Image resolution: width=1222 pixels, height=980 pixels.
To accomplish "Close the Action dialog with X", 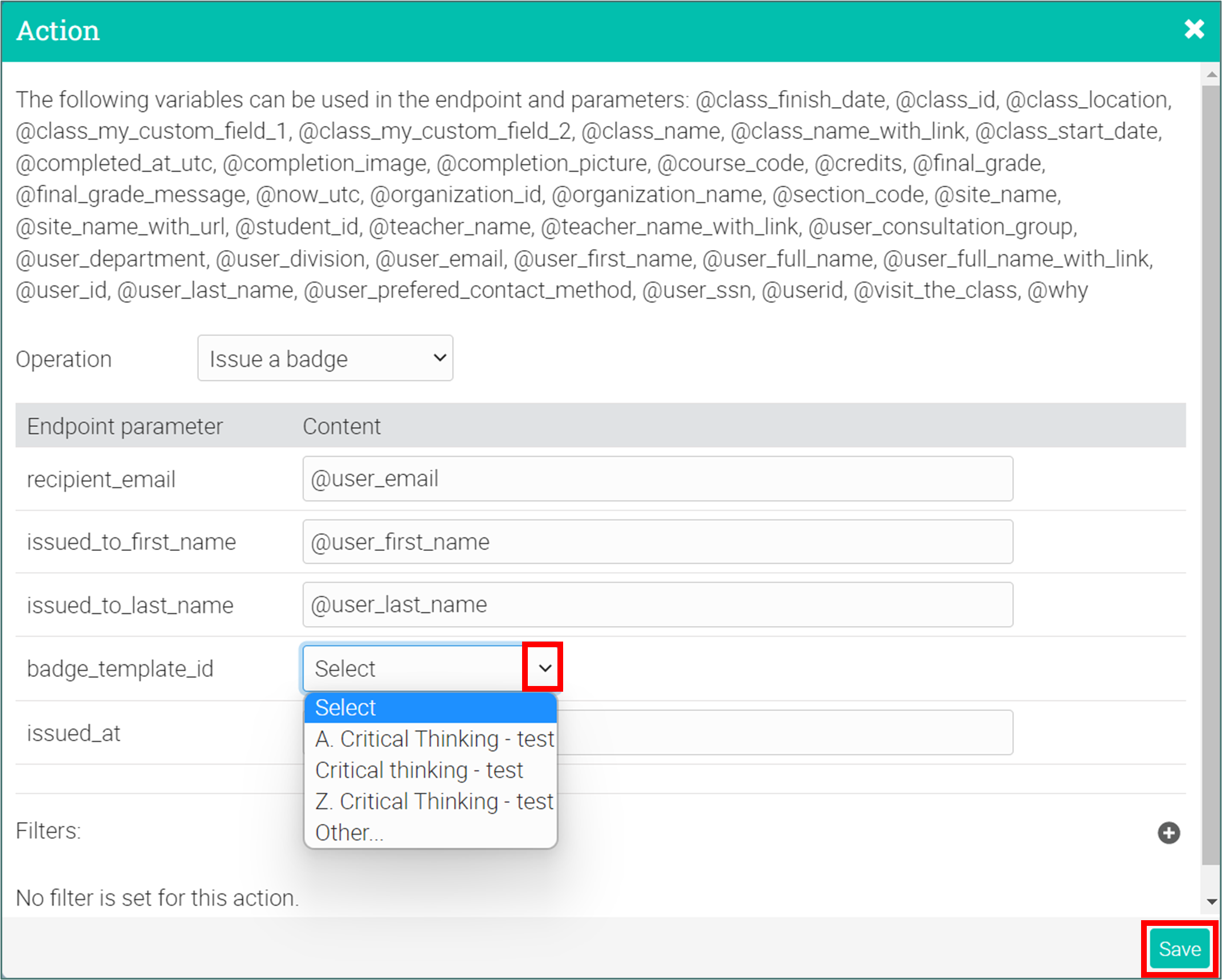I will point(1194,29).
